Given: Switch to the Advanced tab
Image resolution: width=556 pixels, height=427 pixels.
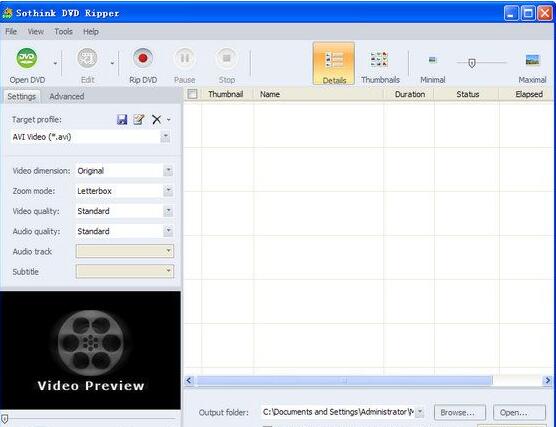Looking at the screenshot, I should coord(67,96).
